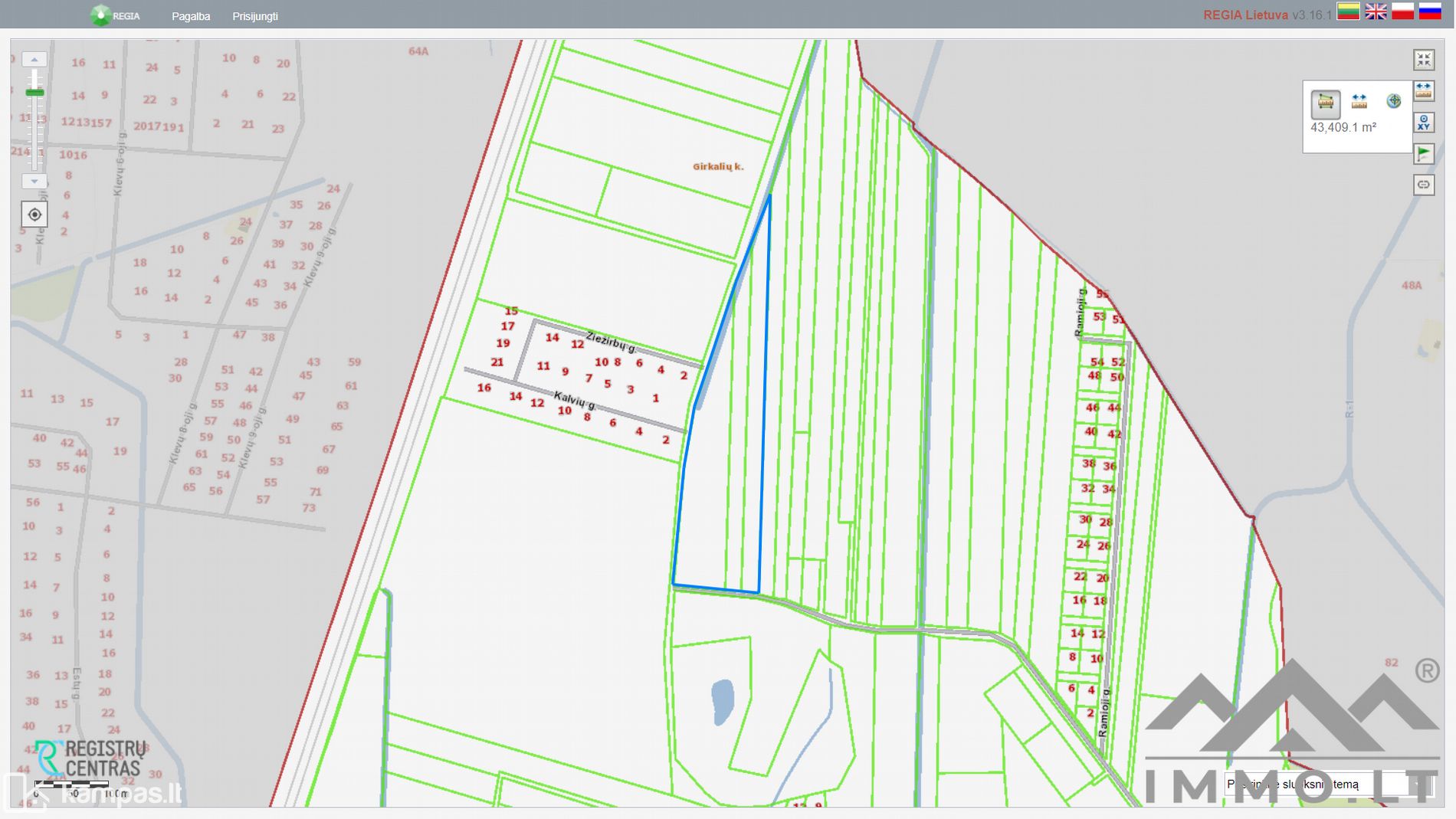1456x819 pixels.
Task: Click the exit full-screen collapse arrows icon
Action: pyautogui.click(x=1423, y=60)
